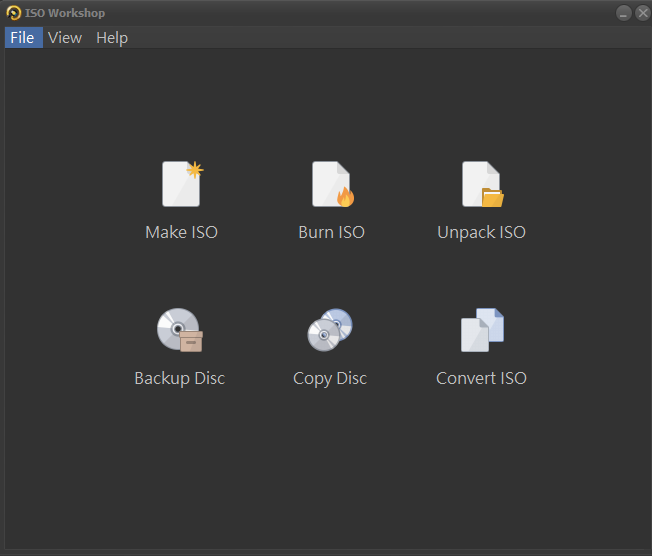Click the Backup Disc label
Viewport: 652px width, 556px height.
pyautogui.click(x=180, y=378)
